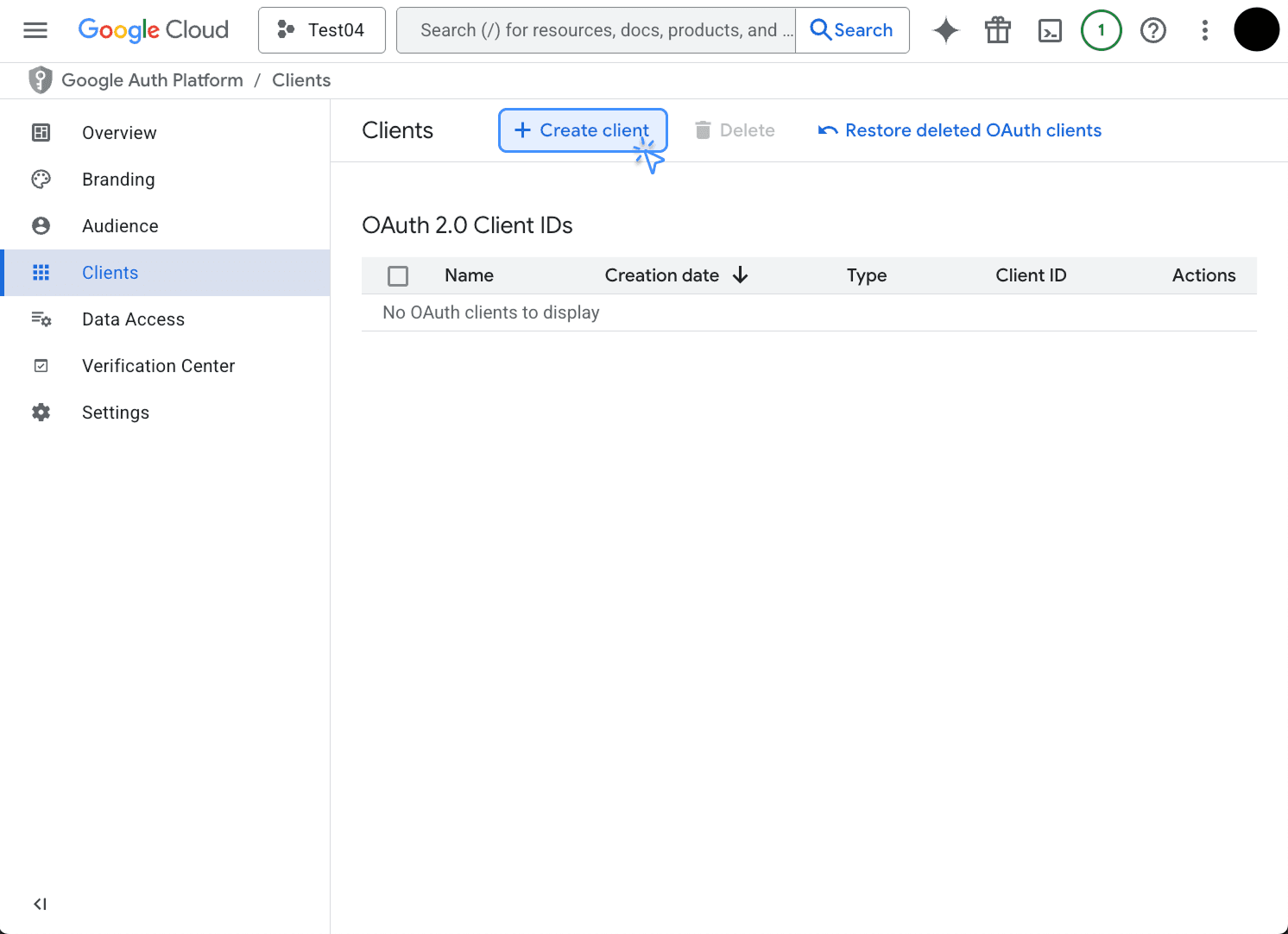Click the 'OAuth 2.0 Client IDs' heading
The width and height of the screenshot is (1288, 934).
467,225
